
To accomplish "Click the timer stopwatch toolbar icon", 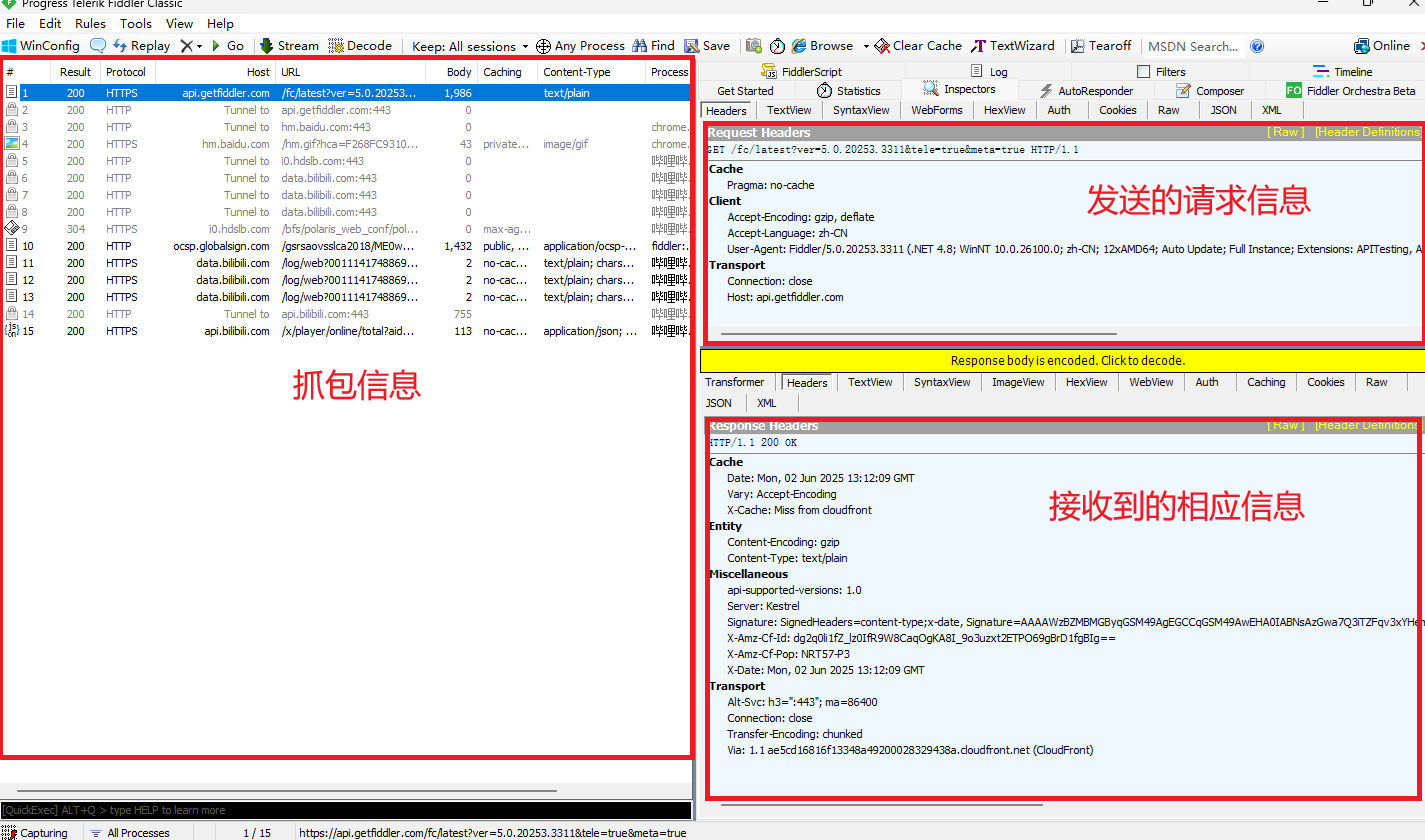I will coord(777,46).
